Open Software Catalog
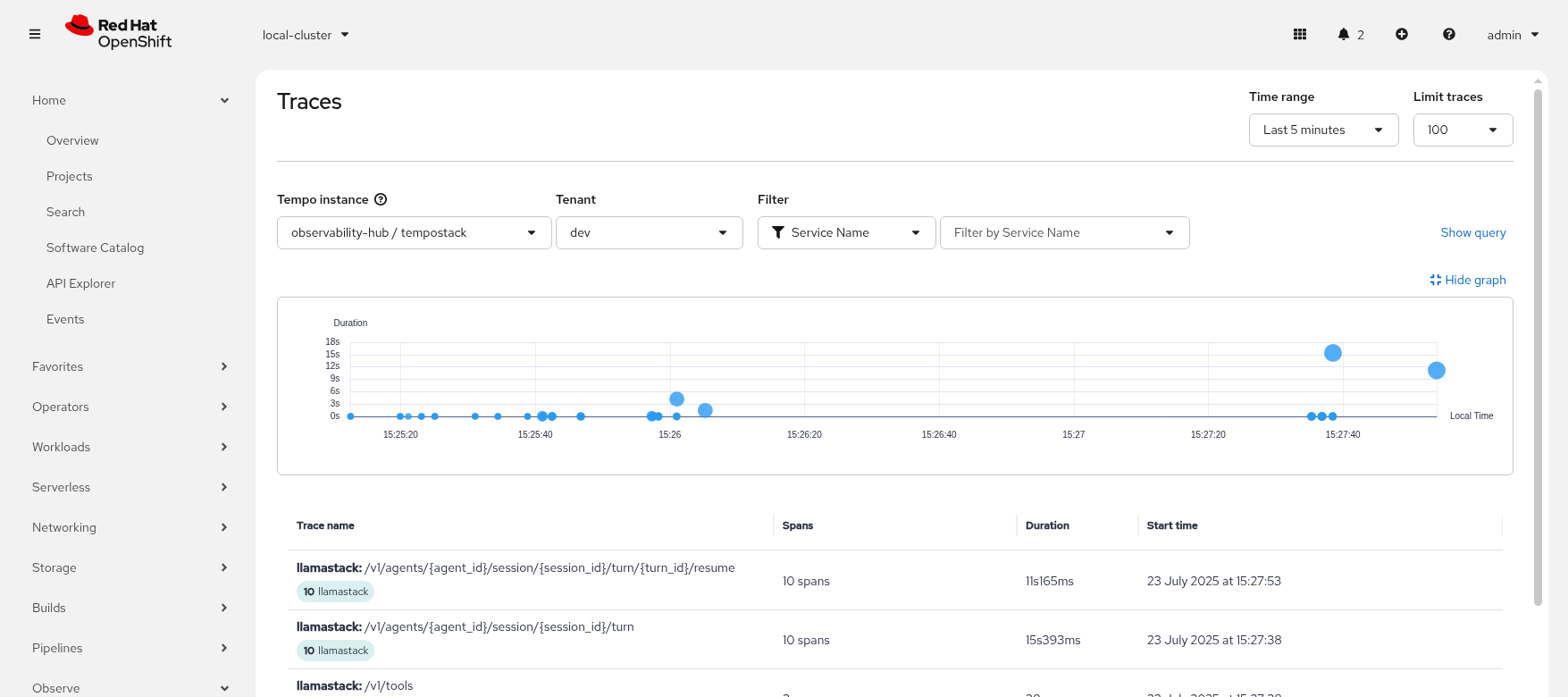 coord(95,248)
